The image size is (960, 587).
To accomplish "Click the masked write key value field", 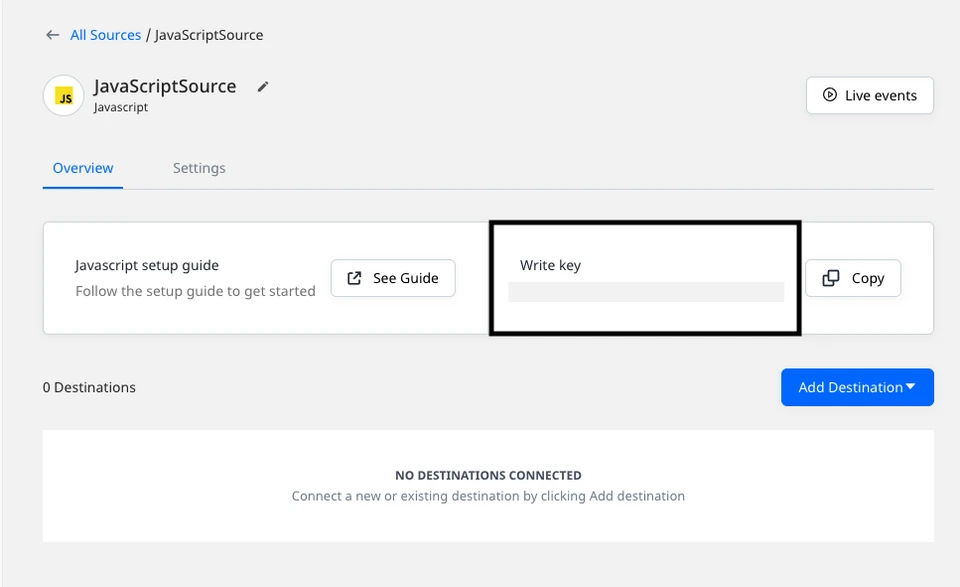I will click(x=645, y=291).
